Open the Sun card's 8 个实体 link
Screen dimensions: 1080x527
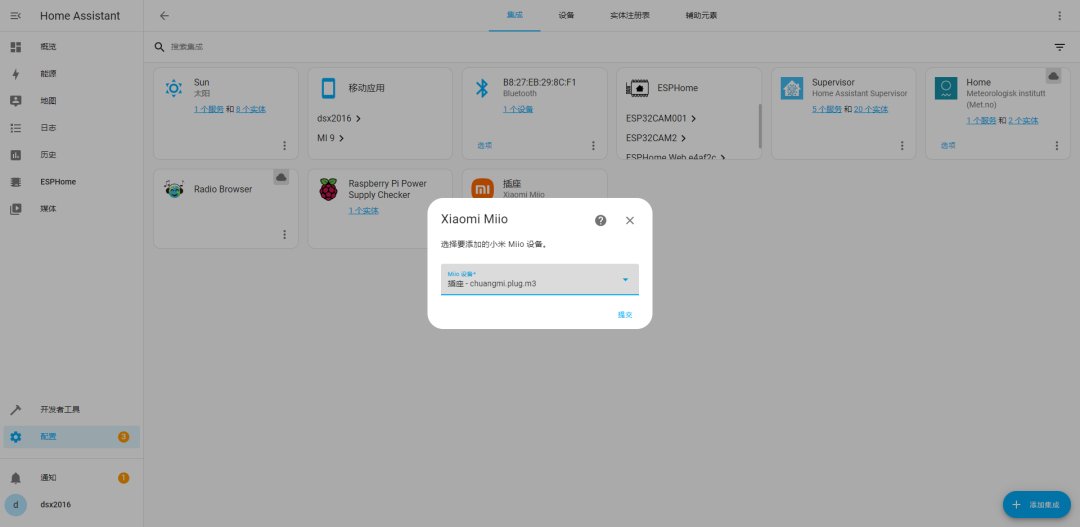(251, 110)
